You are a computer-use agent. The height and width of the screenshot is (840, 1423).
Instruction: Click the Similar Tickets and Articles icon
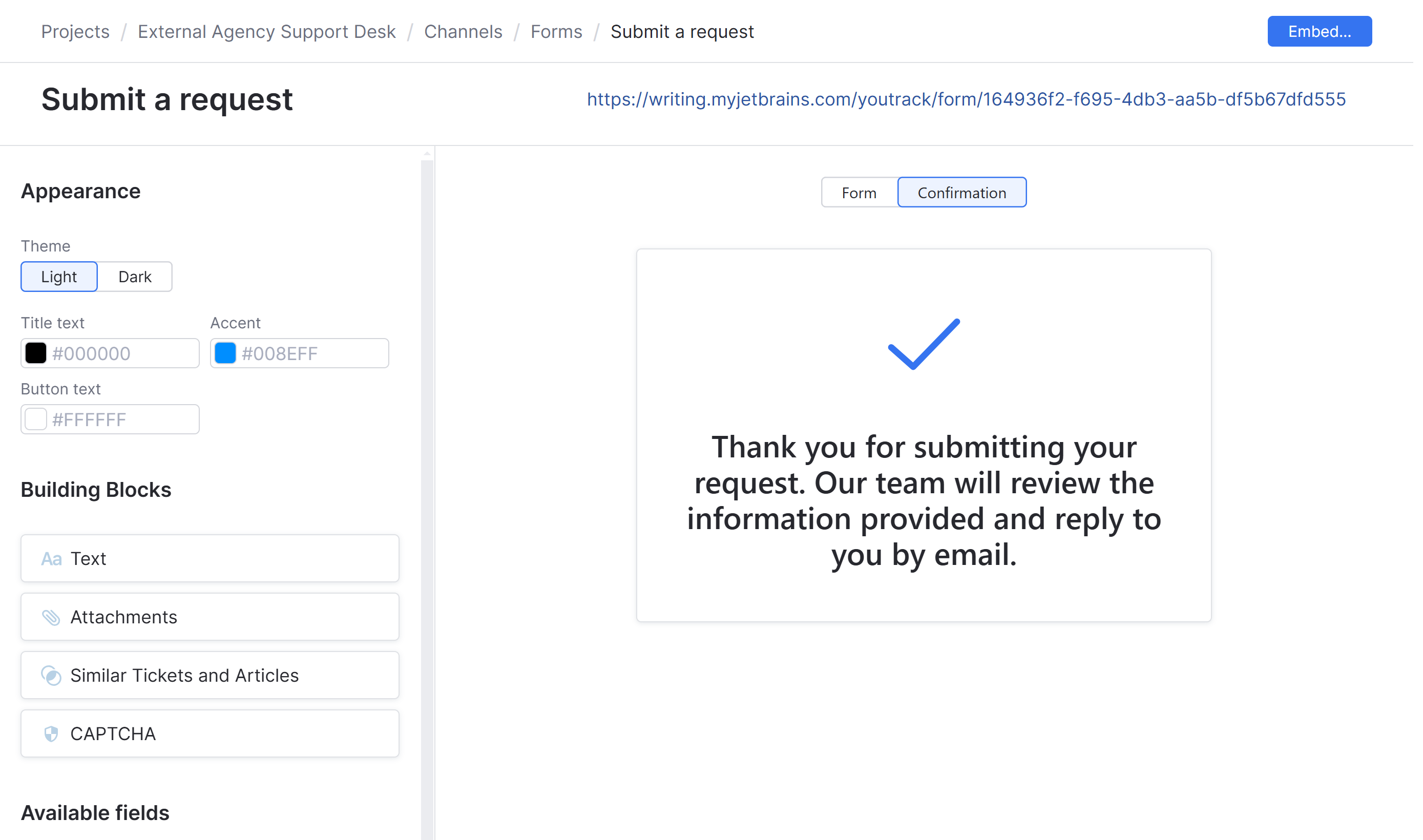point(52,675)
